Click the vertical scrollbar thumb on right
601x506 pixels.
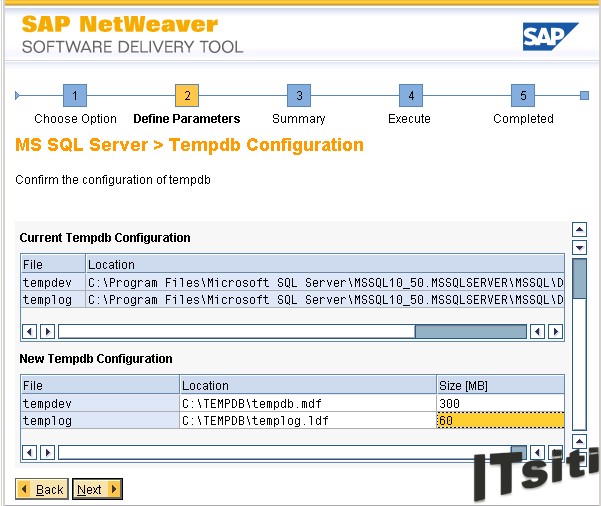[x=579, y=279]
